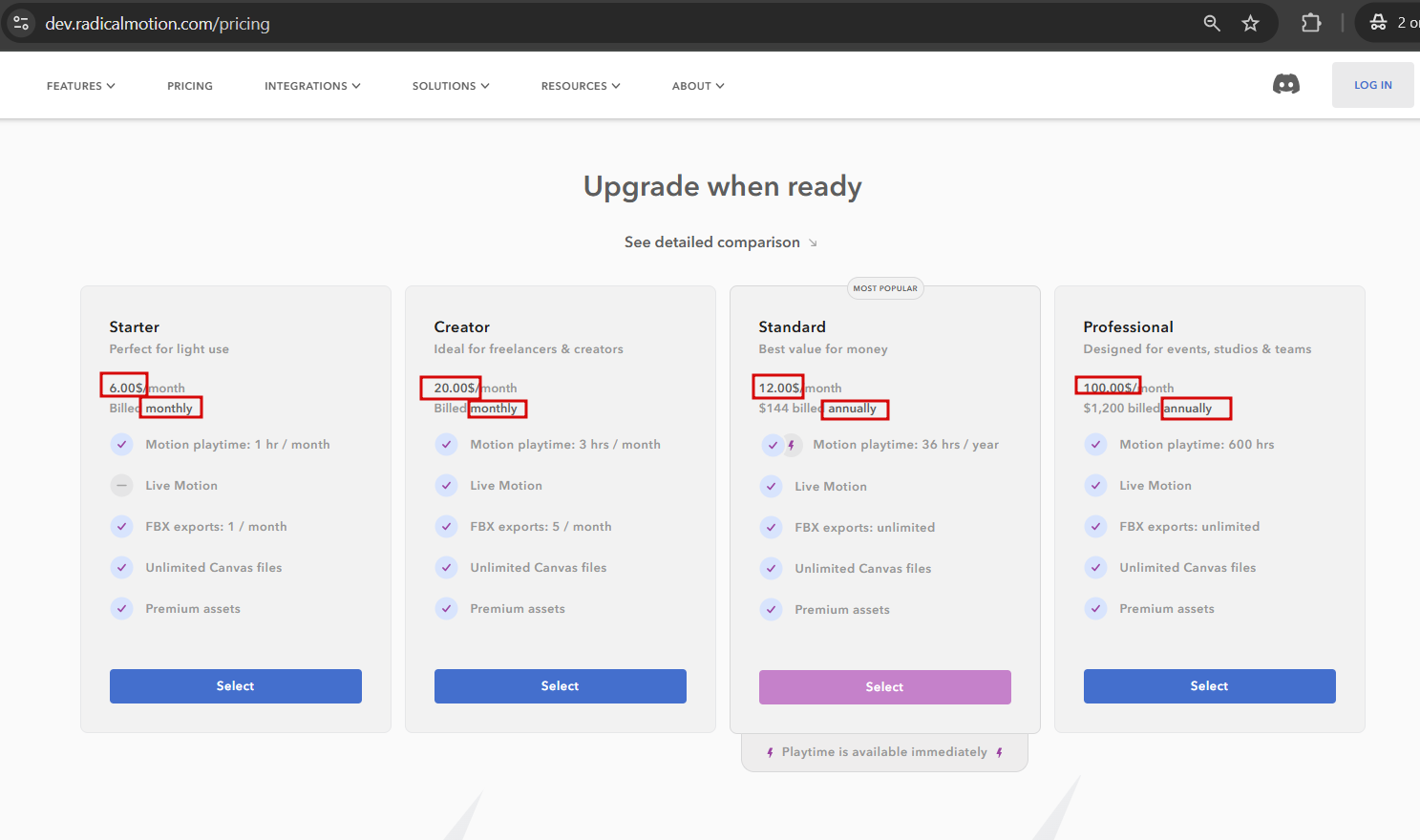Select the Starter plan
Image resolution: width=1420 pixels, height=840 pixels.
pyautogui.click(x=236, y=686)
